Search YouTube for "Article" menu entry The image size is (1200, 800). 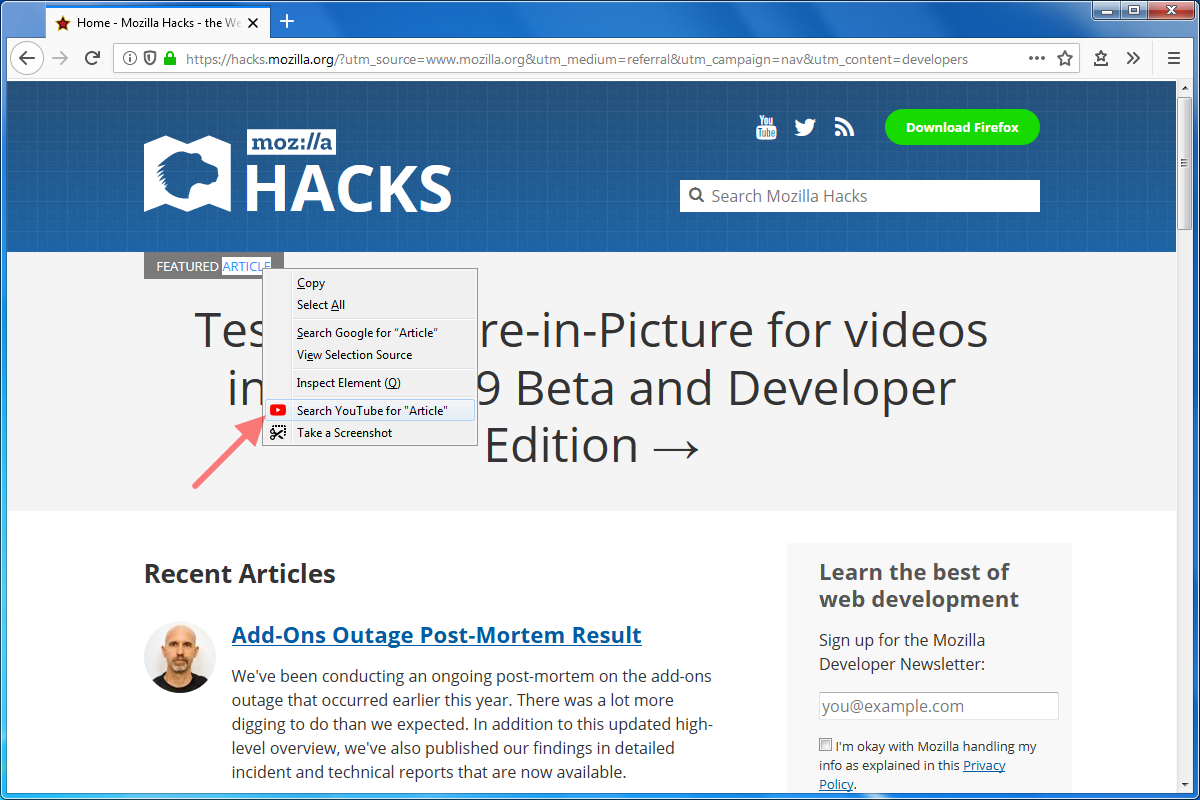(370, 411)
